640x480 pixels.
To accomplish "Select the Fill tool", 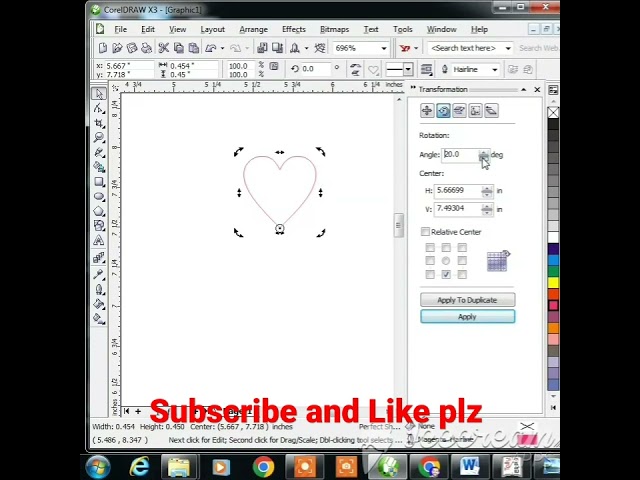I will click(x=99, y=304).
